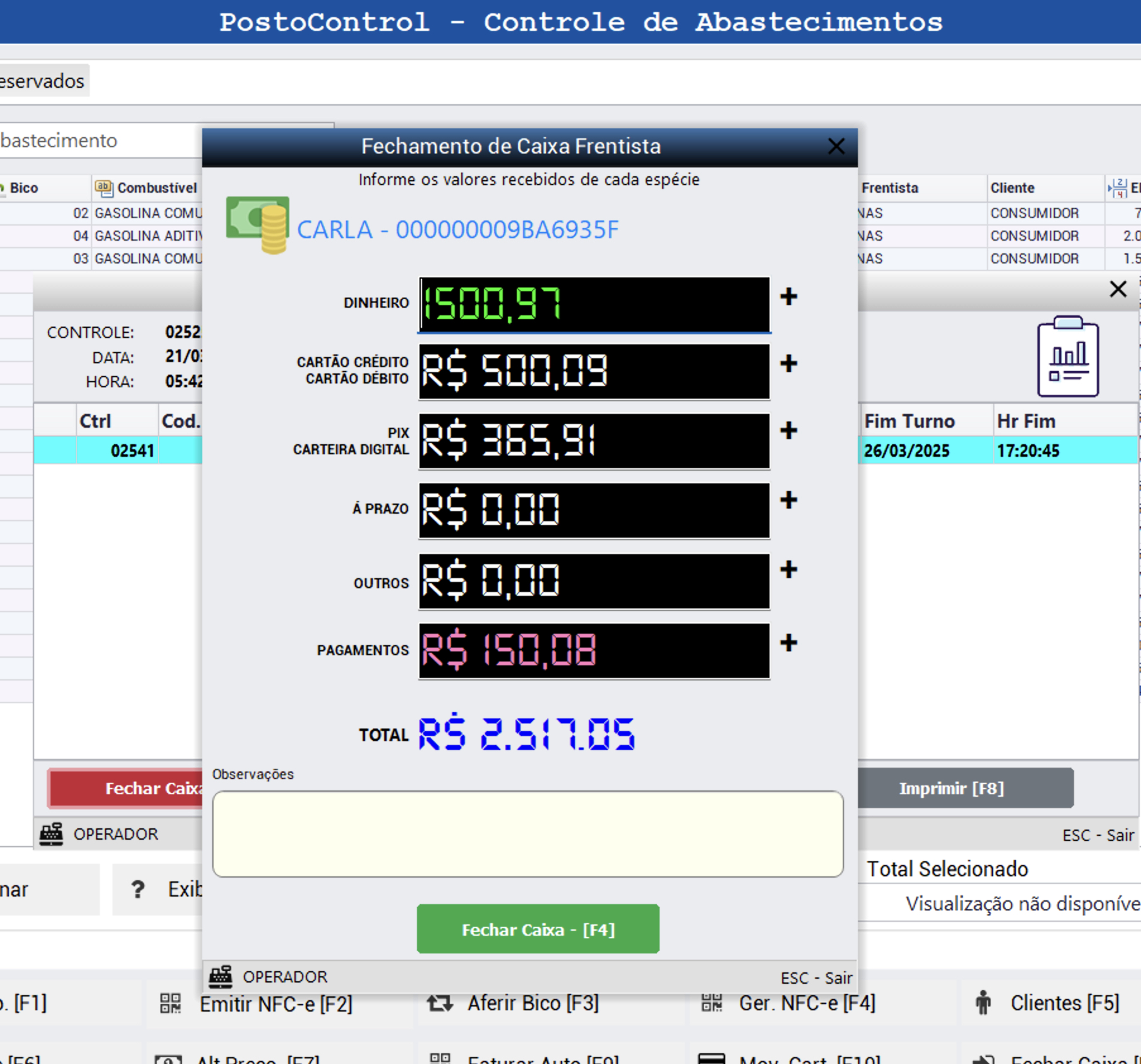Click the PAGAMENTOS value field

point(595,651)
